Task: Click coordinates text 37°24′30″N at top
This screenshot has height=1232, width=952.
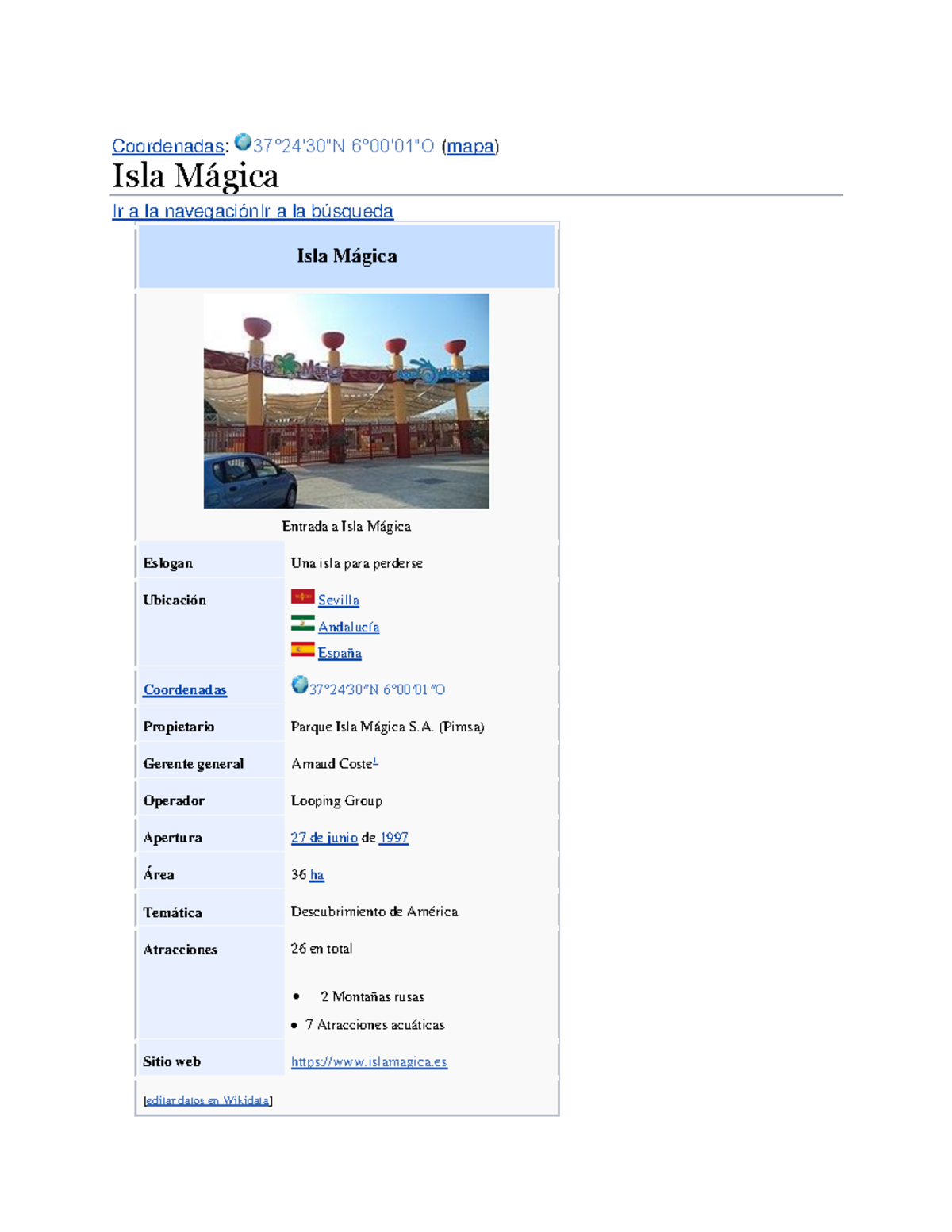Action: point(344,146)
